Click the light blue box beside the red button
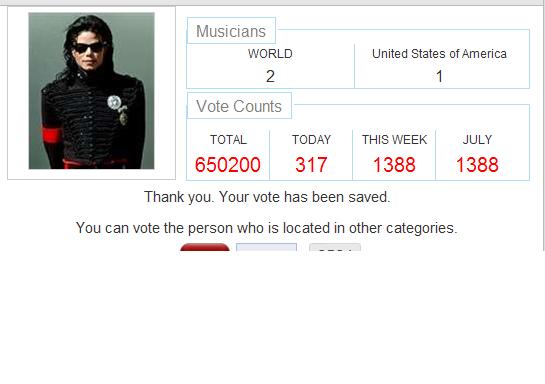 [x=266, y=247]
